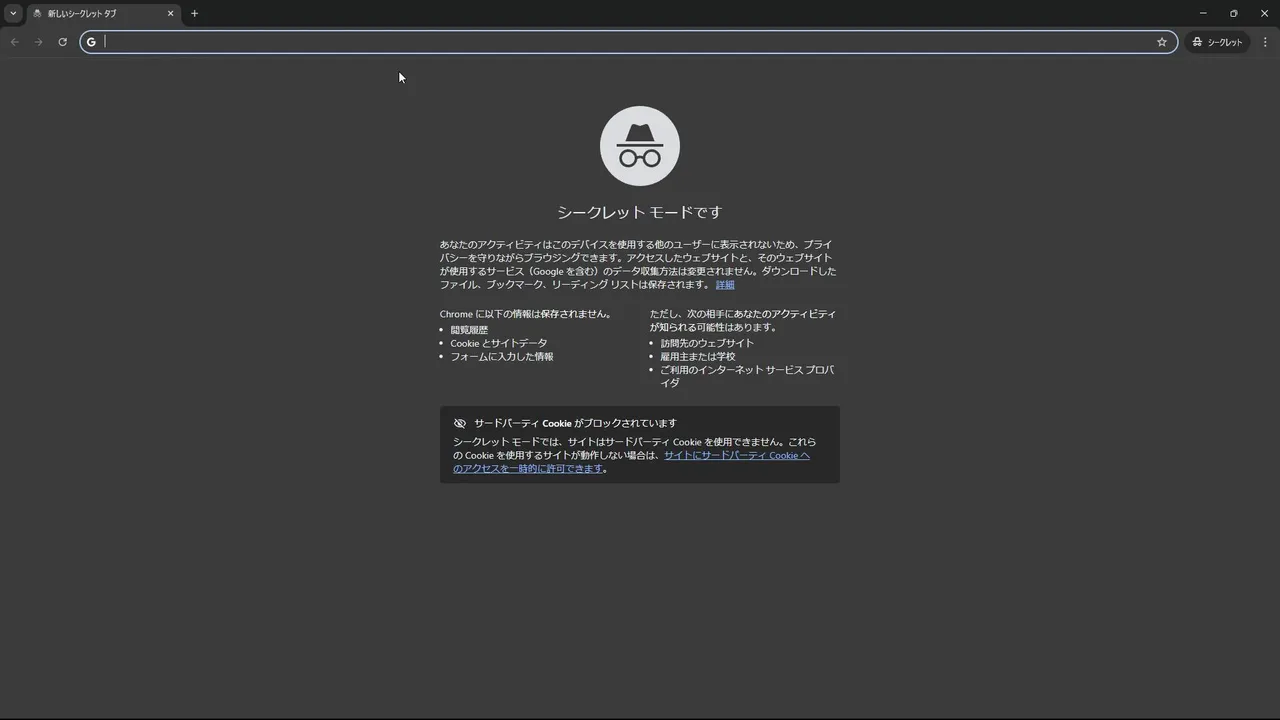
Task: Click the Cookie とサイトデータ list item
Action: (499, 343)
